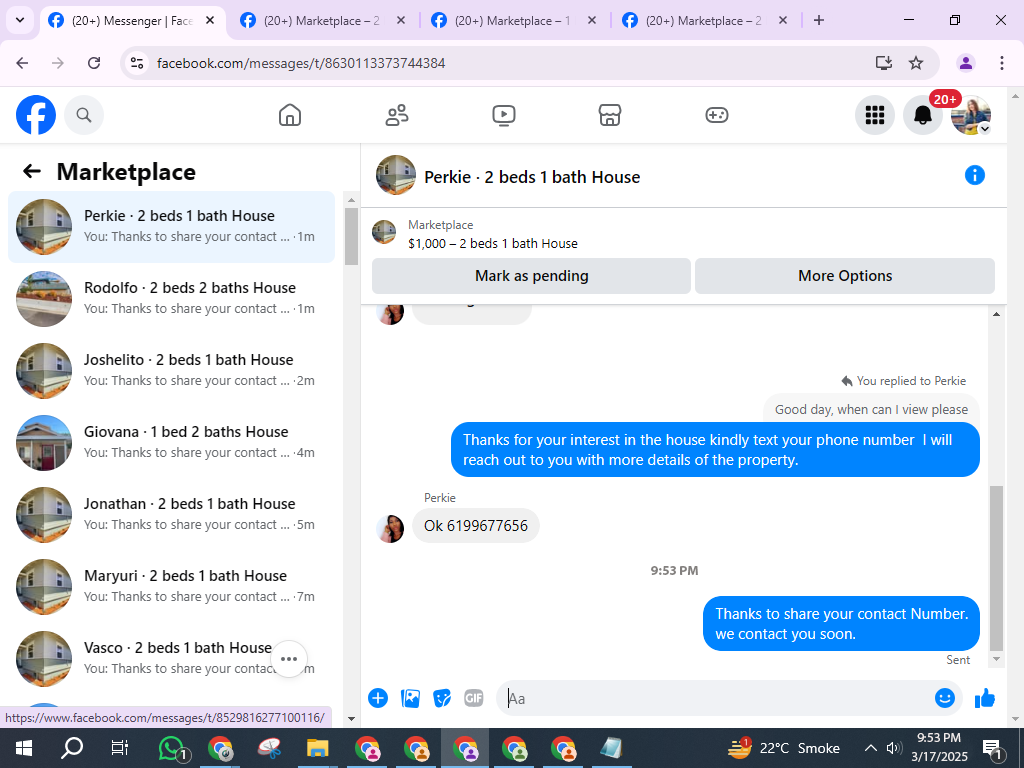Open the tab search dropdown arrow
1024x768 pixels.
click(x=20, y=20)
